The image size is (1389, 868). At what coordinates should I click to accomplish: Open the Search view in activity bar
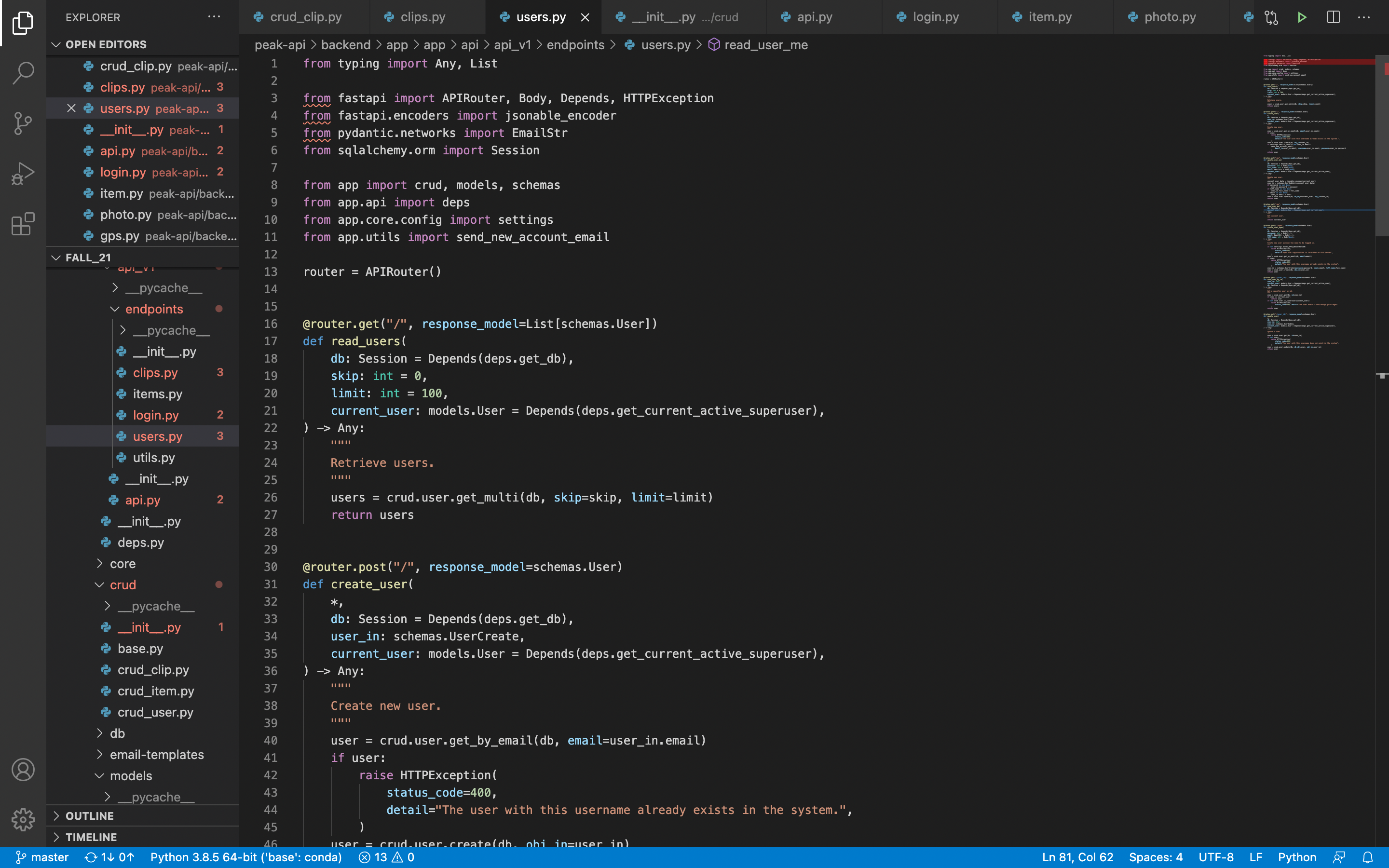(23, 73)
